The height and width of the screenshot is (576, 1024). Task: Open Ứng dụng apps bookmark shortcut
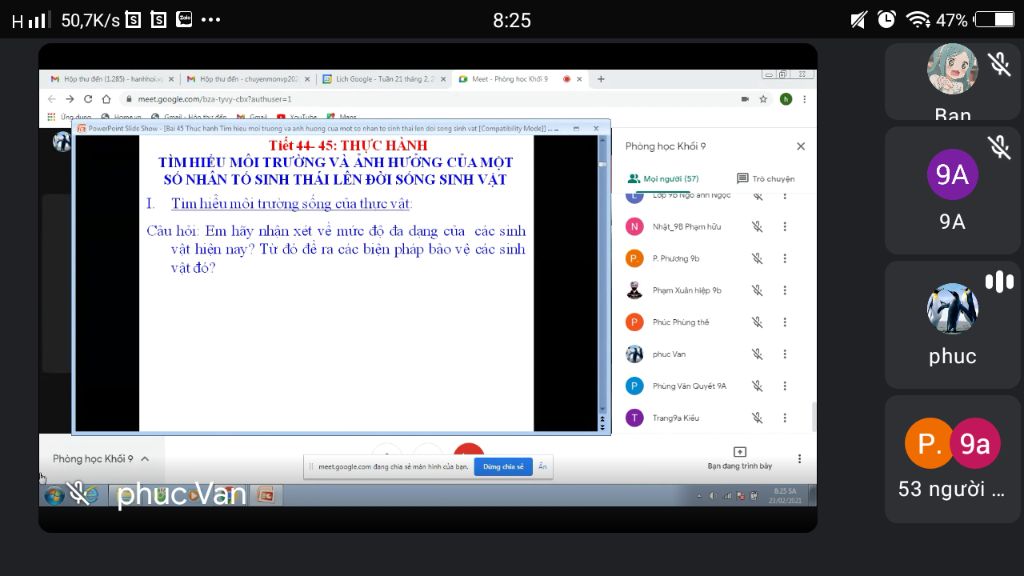click(x=69, y=117)
